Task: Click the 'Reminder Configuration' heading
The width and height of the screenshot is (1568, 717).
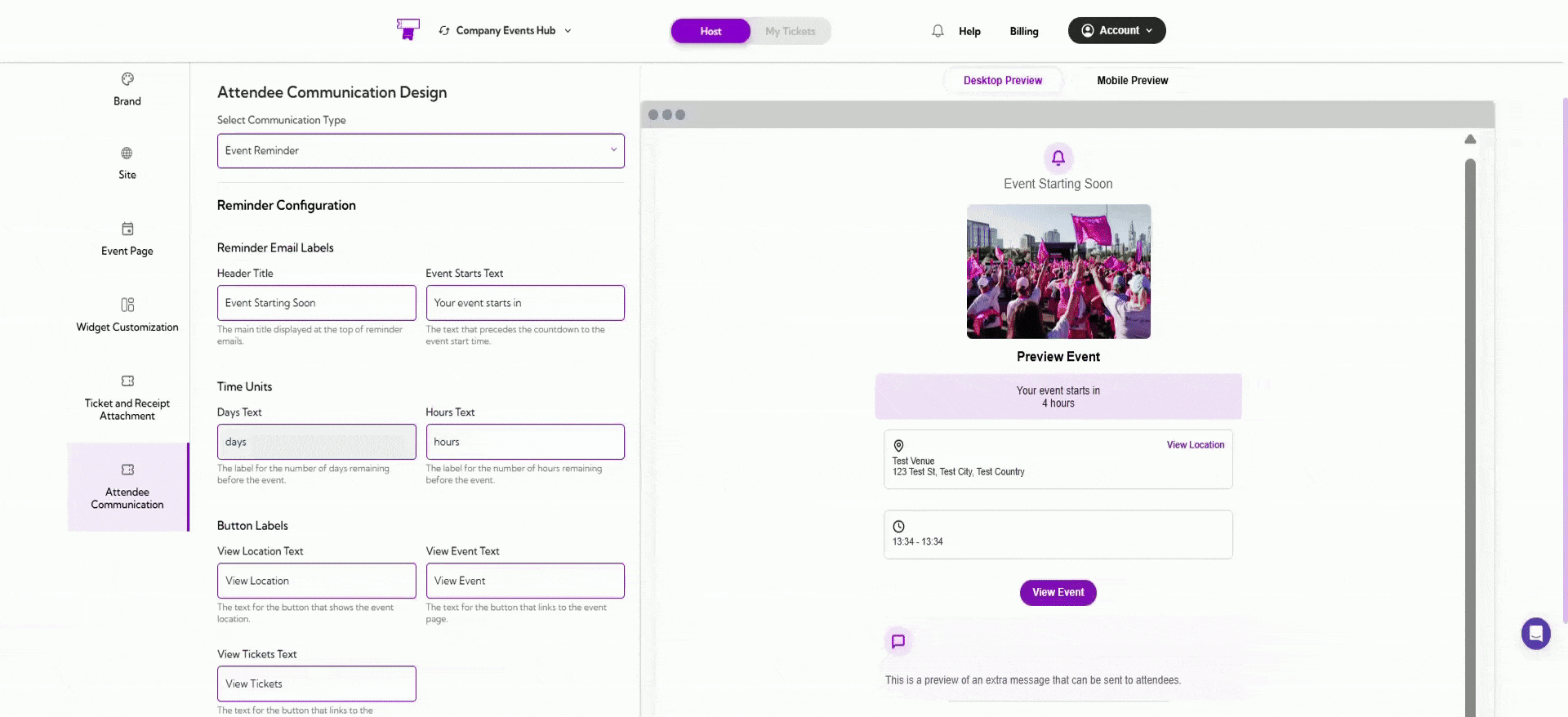Action: pyautogui.click(x=287, y=205)
